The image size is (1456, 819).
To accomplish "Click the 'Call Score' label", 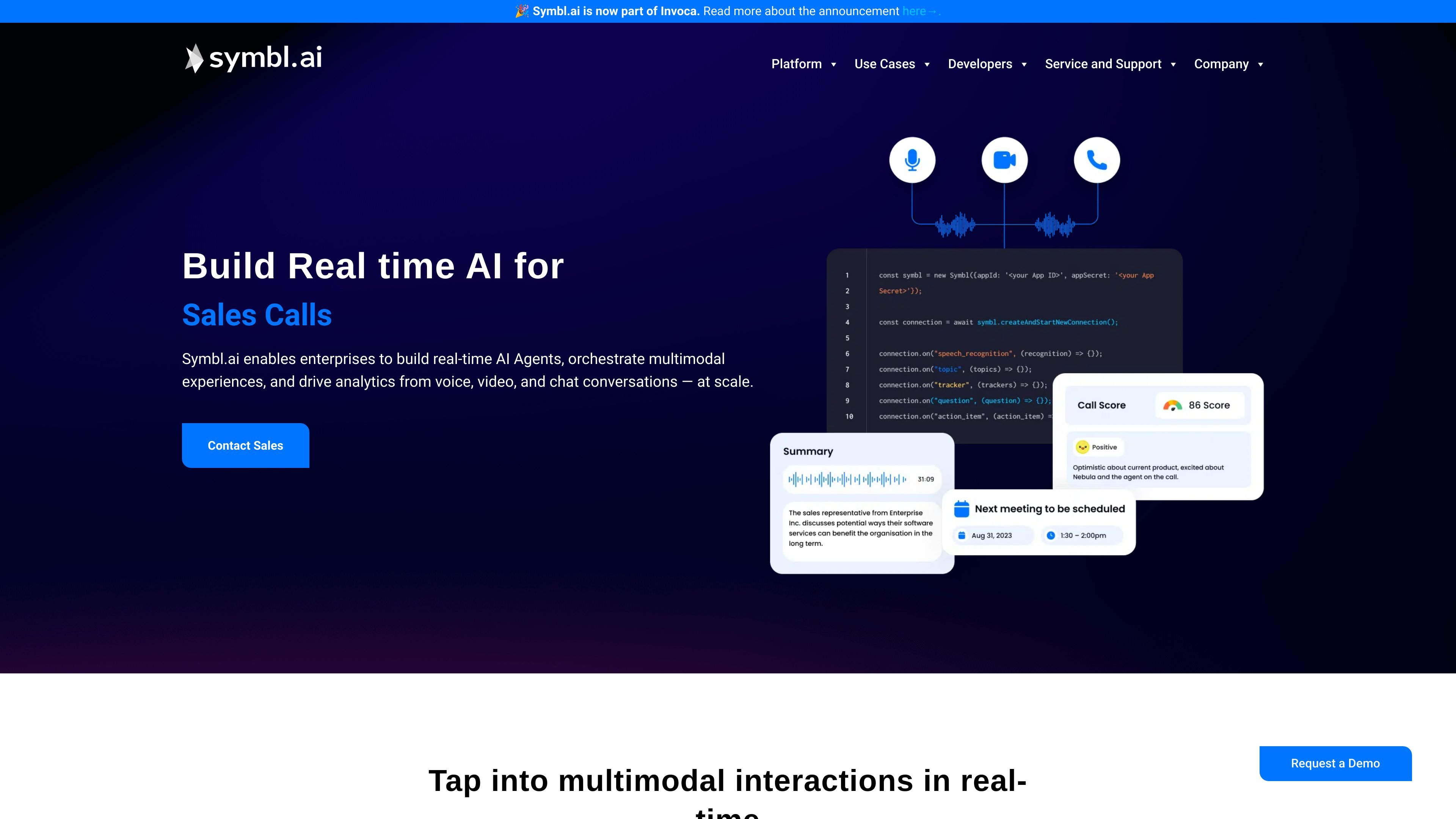I will [x=1101, y=405].
